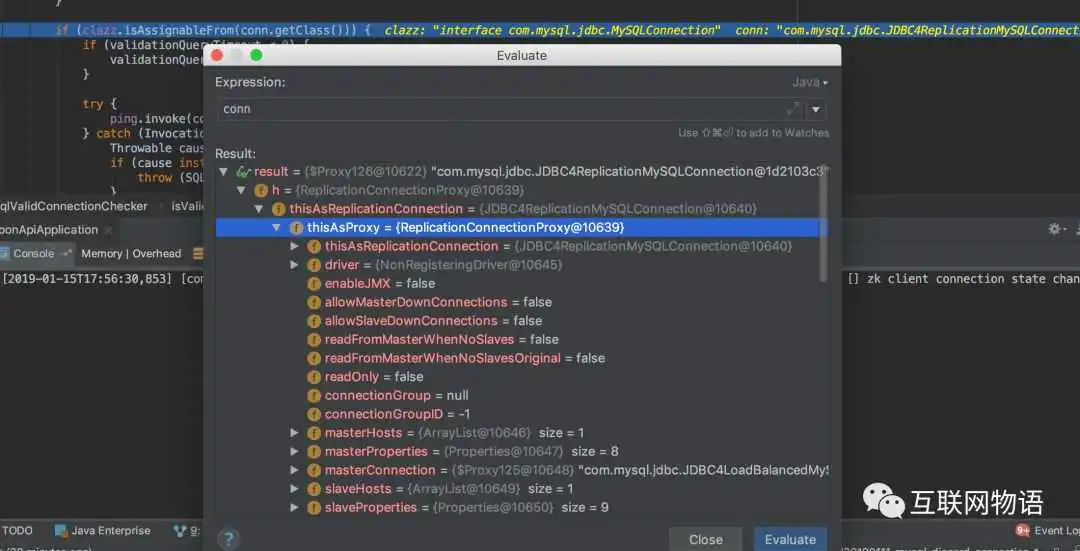Viewport: 1080px width, 551px height.
Task: Collapse the selected thisAsProxy node
Action: pyautogui.click(x=276, y=227)
